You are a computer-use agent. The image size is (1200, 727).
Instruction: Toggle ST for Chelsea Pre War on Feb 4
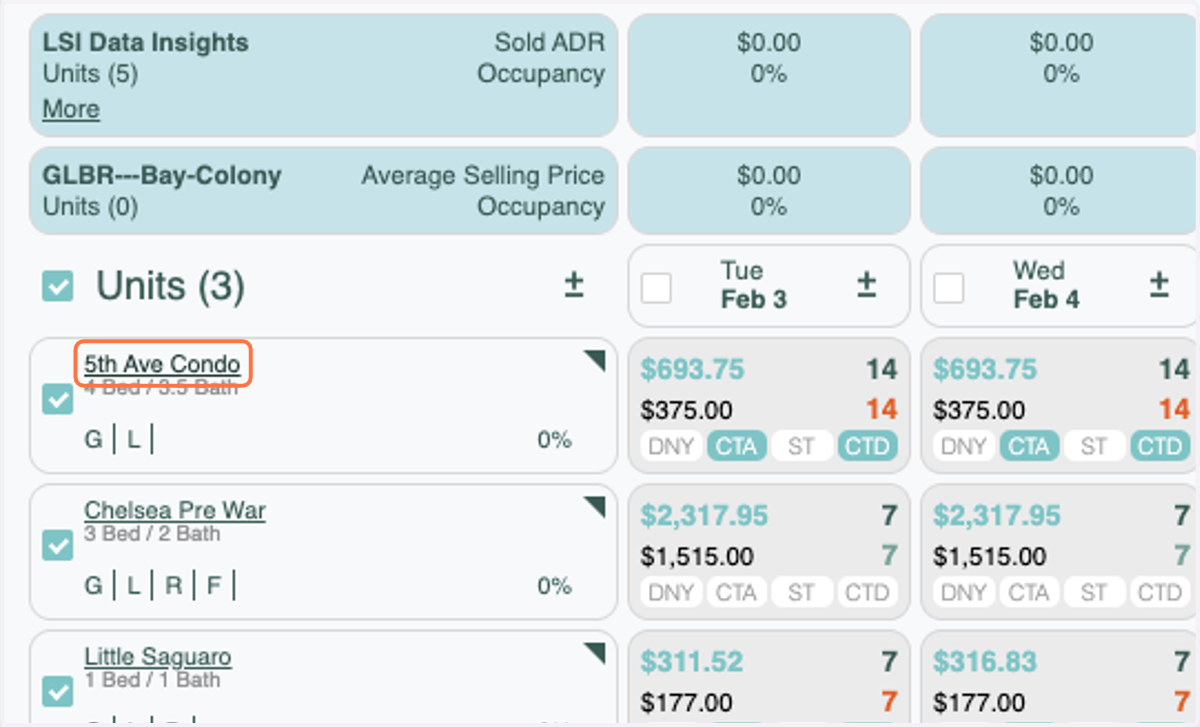[x=1094, y=592]
